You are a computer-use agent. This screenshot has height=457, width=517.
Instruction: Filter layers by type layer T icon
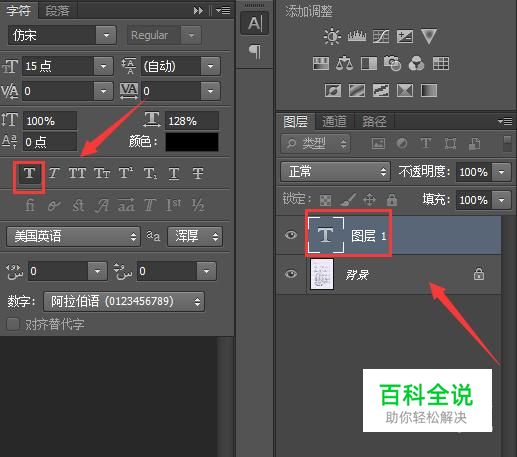tap(426, 144)
